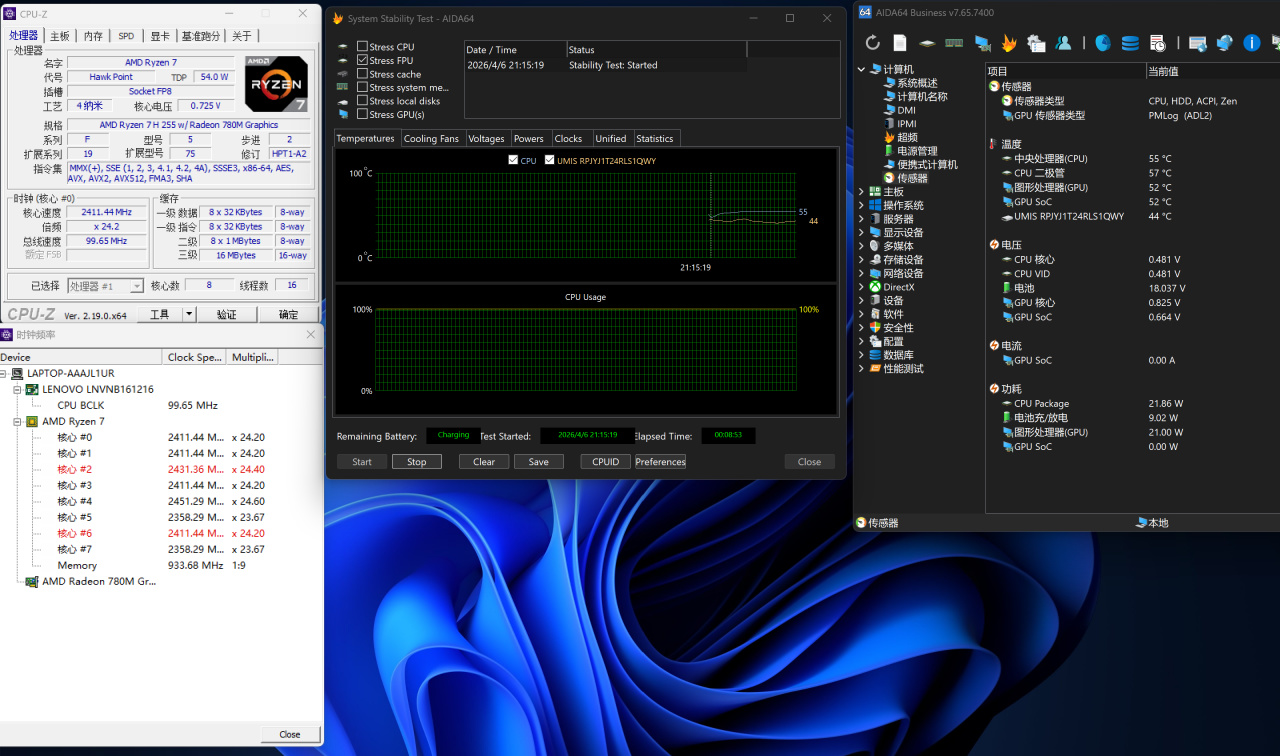This screenshot has width=1280, height=756.
Task: Select 核心 #2 row in clock list
Action: click(x=75, y=469)
